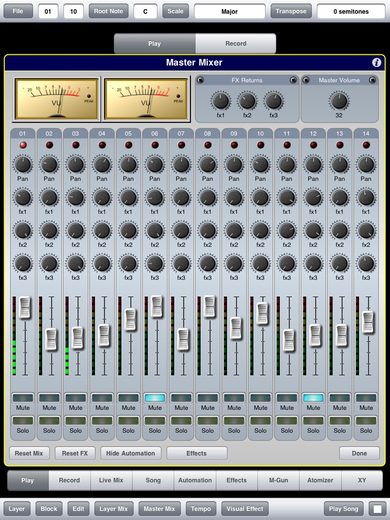The height and width of the screenshot is (520, 390).
Task: Turn the fx3 knob on channel 02
Action: pos(49,263)
